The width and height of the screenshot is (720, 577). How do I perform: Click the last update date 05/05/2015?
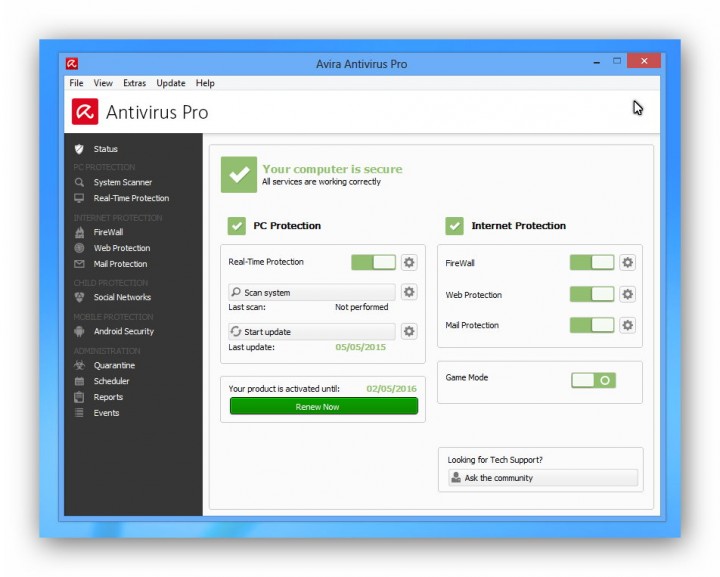tap(360, 347)
